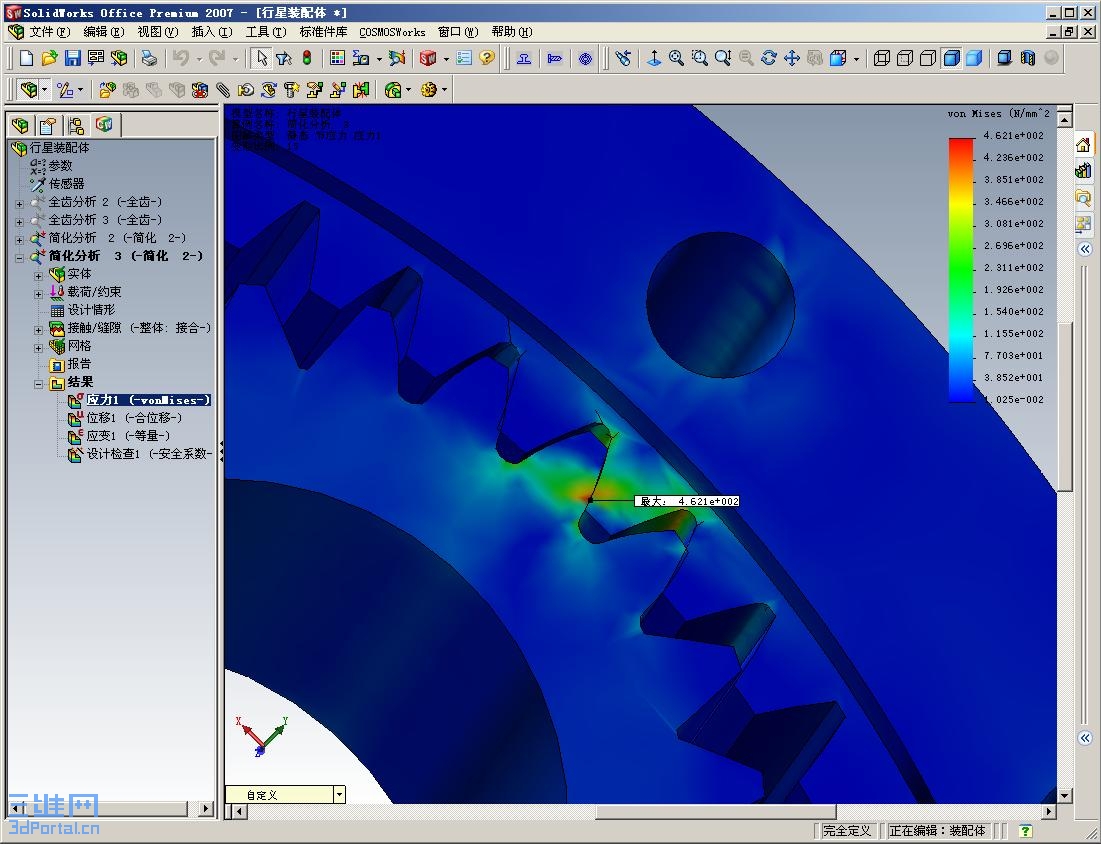Switch to ConfigurationManager tab
Image resolution: width=1101 pixels, height=844 pixels.
pyautogui.click(x=76, y=126)
